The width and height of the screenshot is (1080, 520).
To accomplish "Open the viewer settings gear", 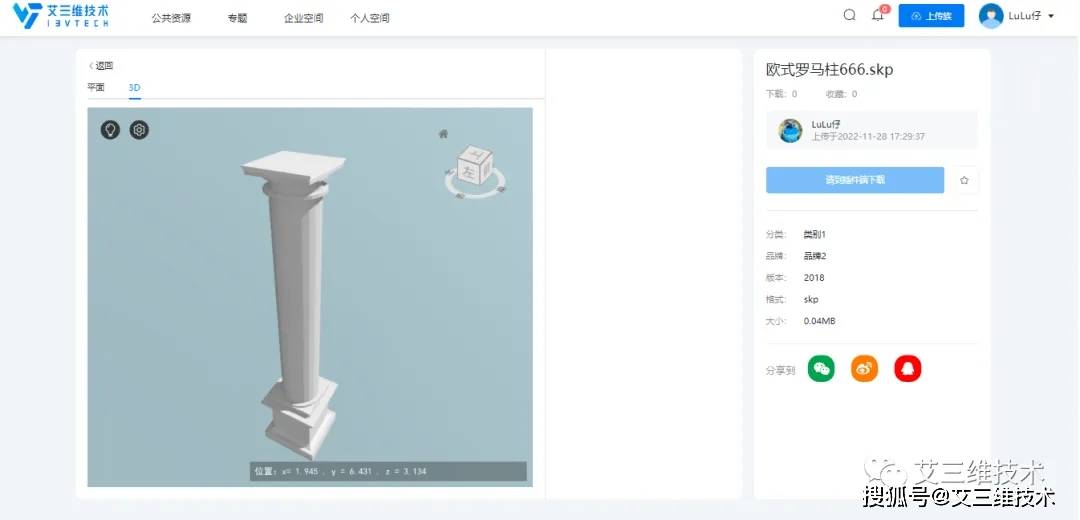I will pyautogui.click(x=139, y=129).
